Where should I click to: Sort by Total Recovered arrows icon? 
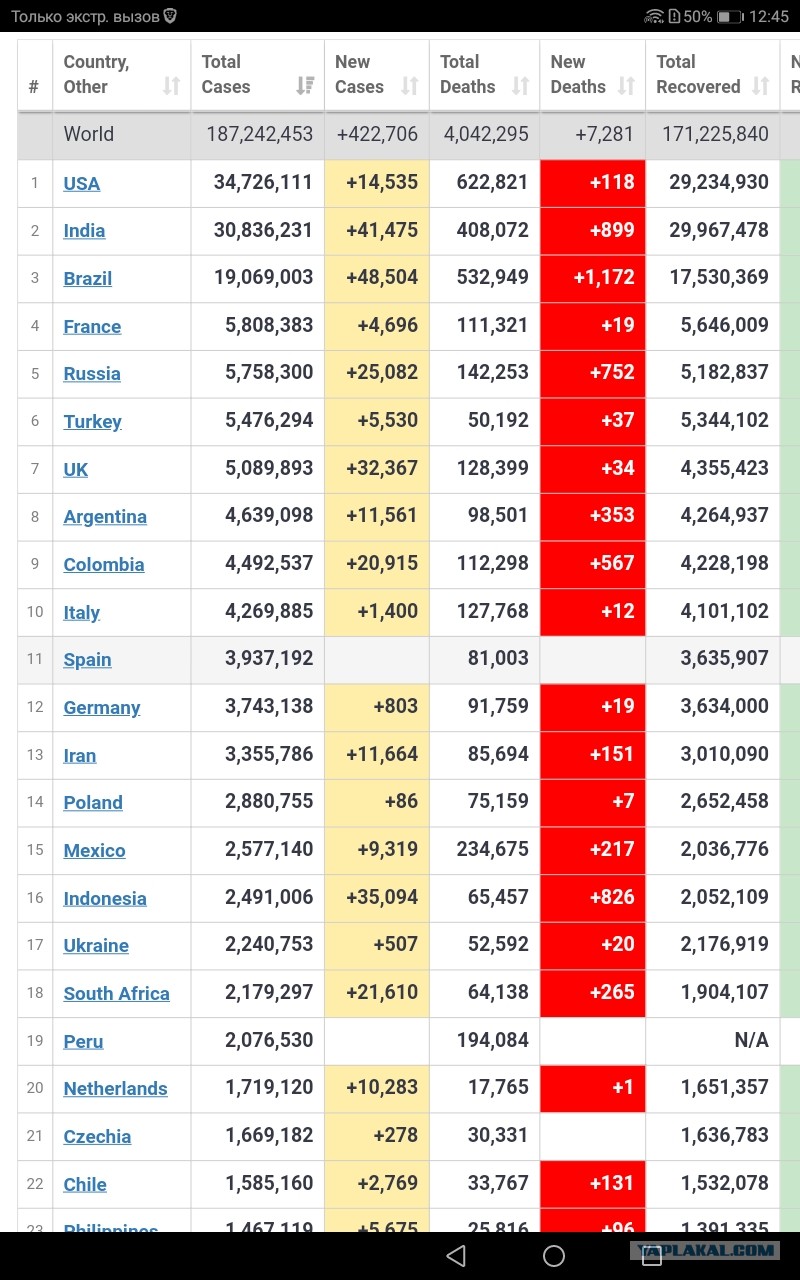click(760, 86)
